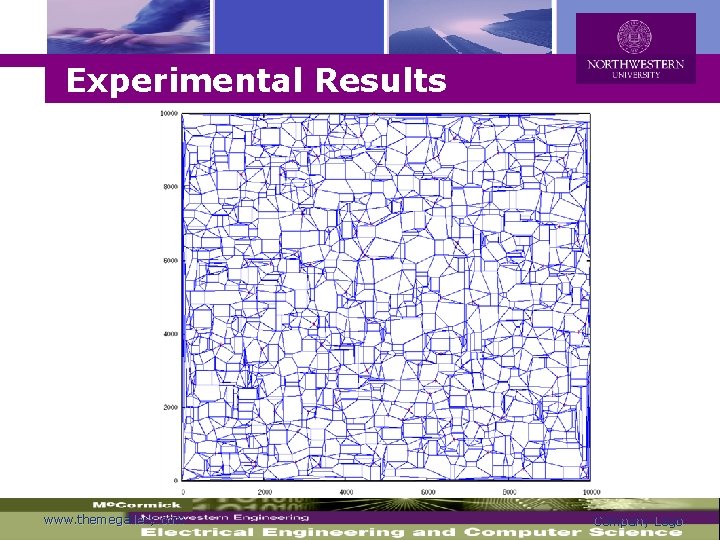Click the 10000 label on the y-axis
Screen dimensions: 720x540
tap(169, 113)
